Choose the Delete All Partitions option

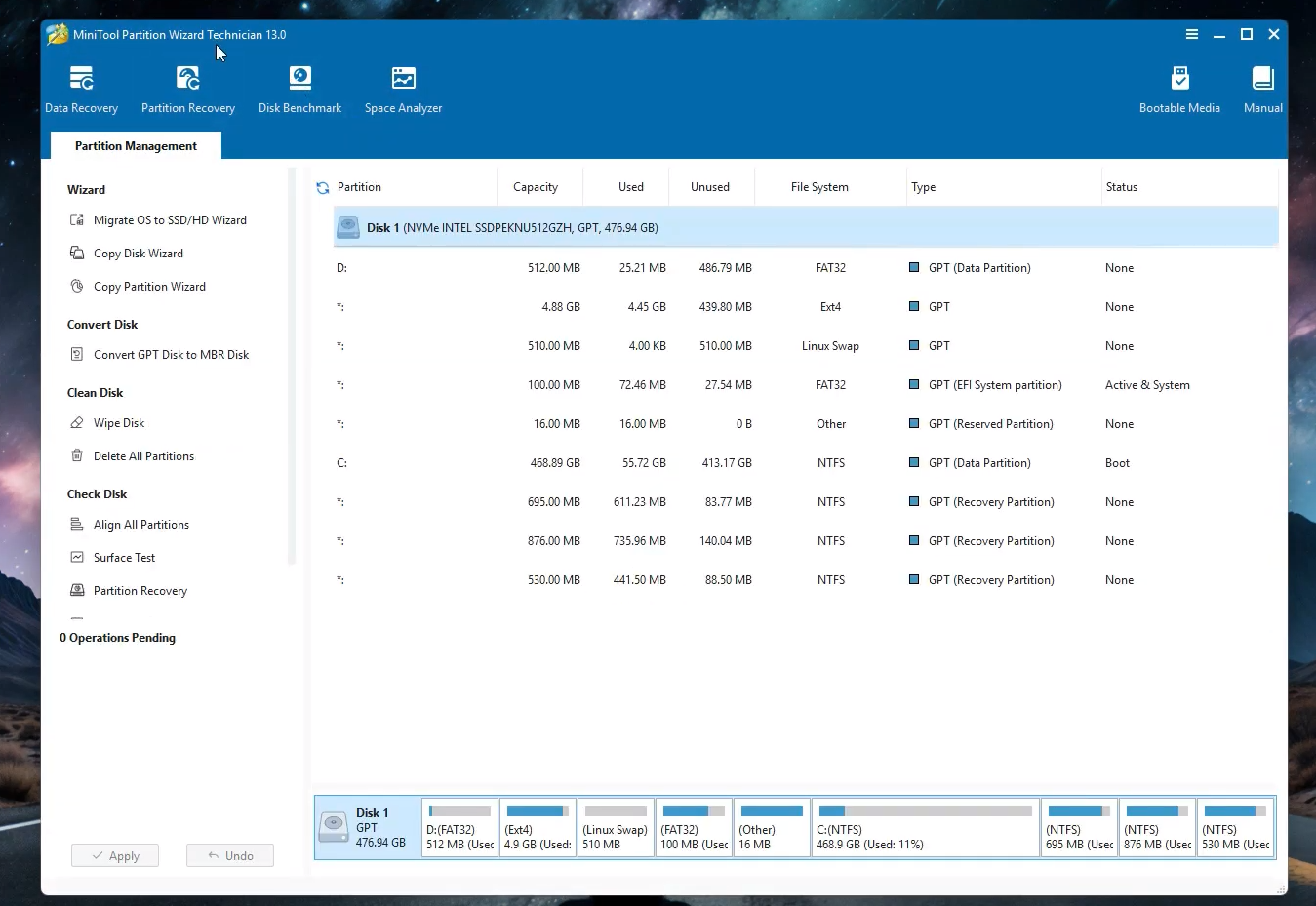pyautogui.click(x=143, y=456)
